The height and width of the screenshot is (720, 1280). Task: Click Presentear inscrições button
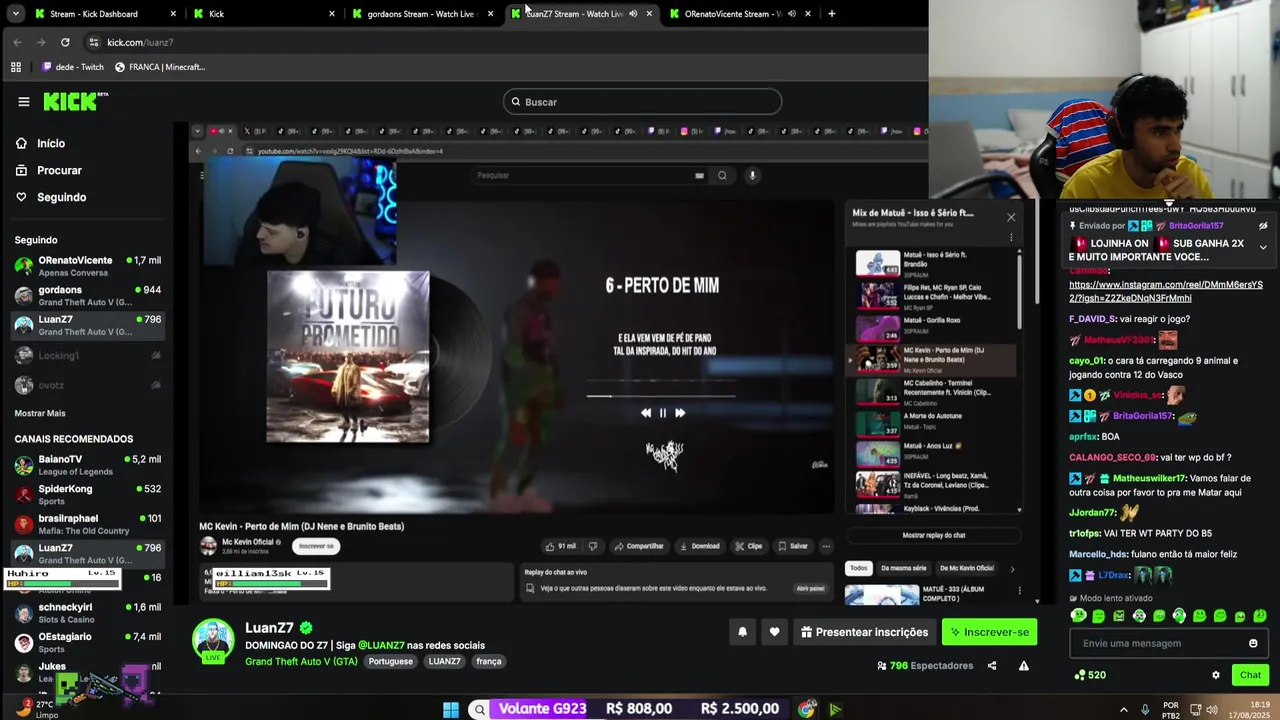click(865, 632)
